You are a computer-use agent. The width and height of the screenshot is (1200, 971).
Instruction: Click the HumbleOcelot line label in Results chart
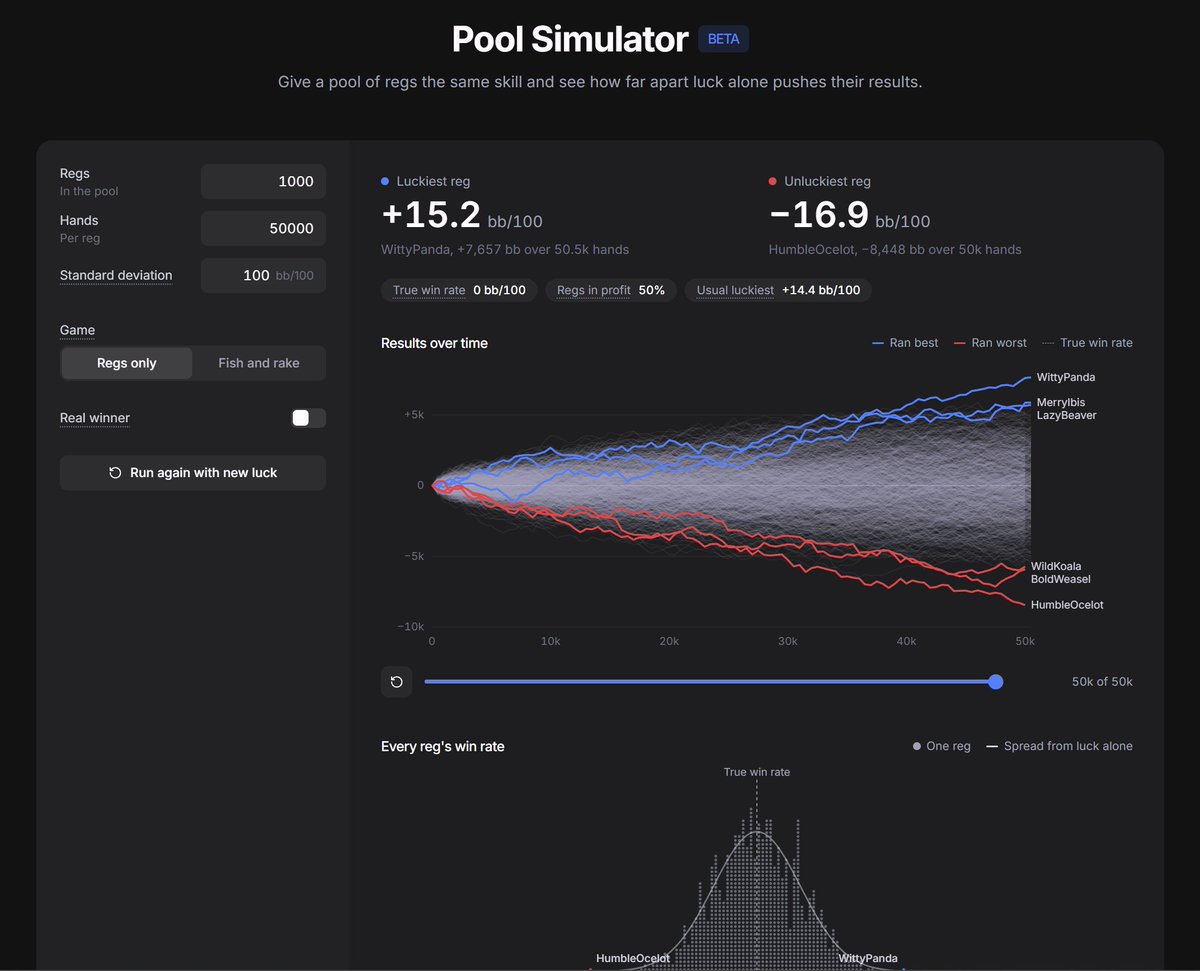[x=1067, y=605]
